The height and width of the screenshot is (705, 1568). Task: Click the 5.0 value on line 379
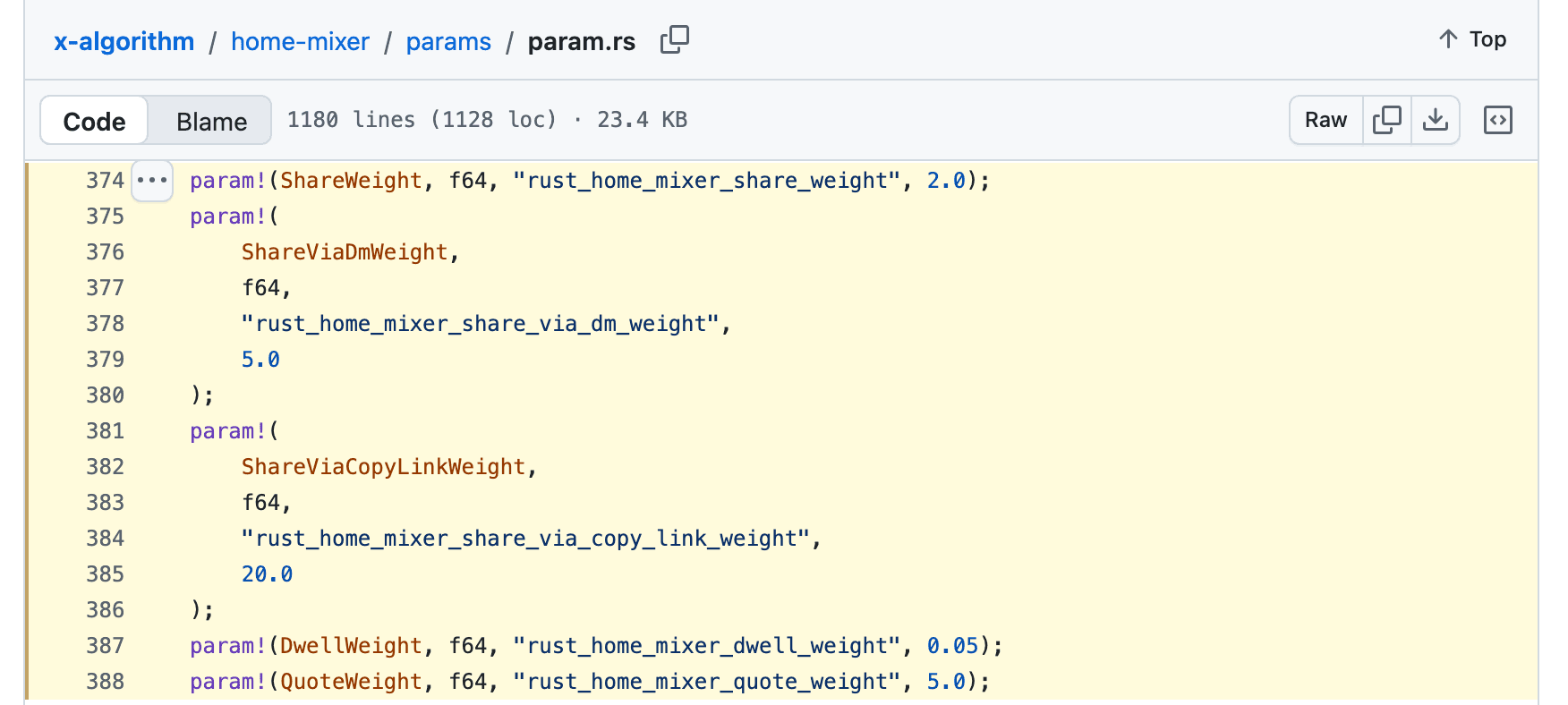point(260,360)
